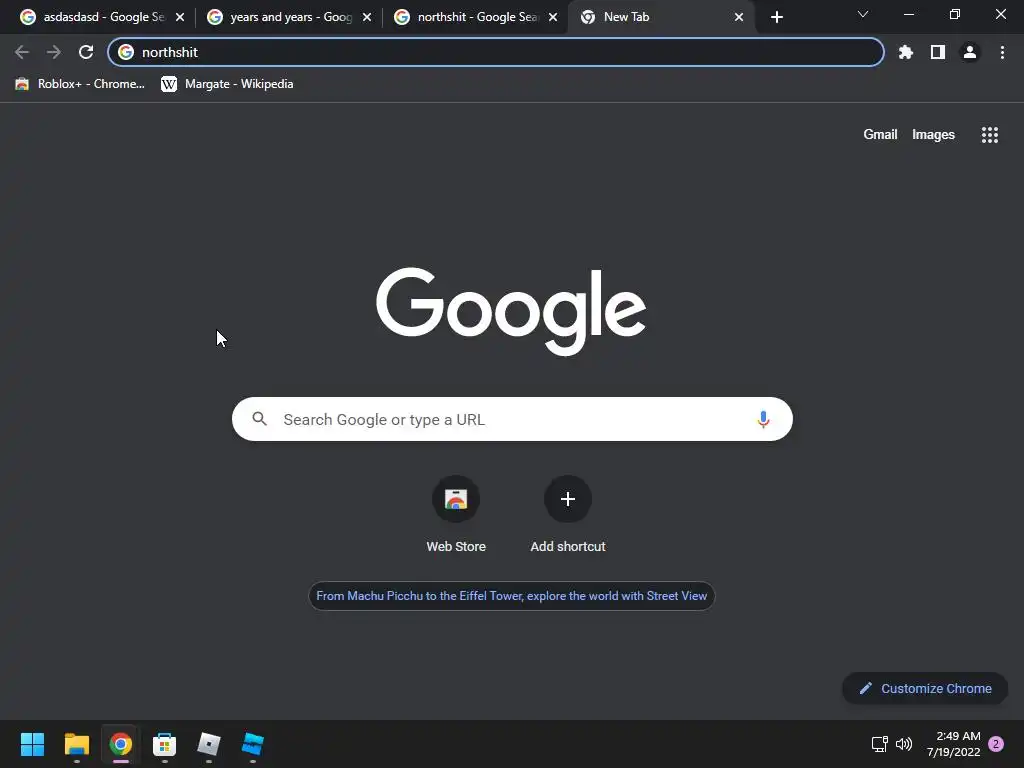Close the asdasdasd tab
Viewport: 1024px width, 768px height.
(x=180, y=17)
